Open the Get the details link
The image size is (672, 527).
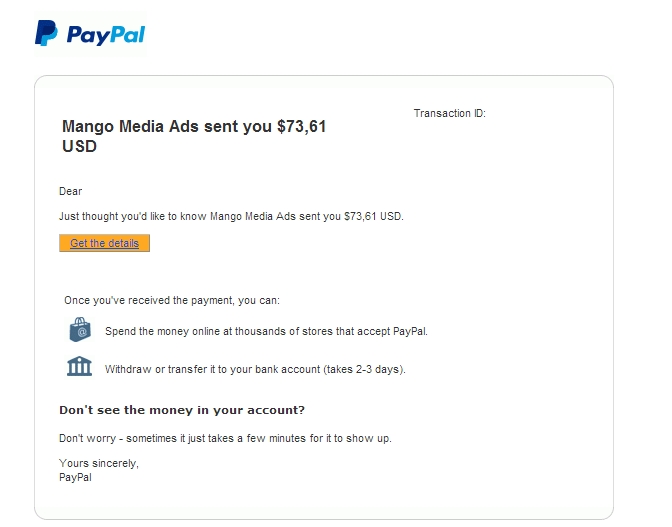(x=105, y=243)
